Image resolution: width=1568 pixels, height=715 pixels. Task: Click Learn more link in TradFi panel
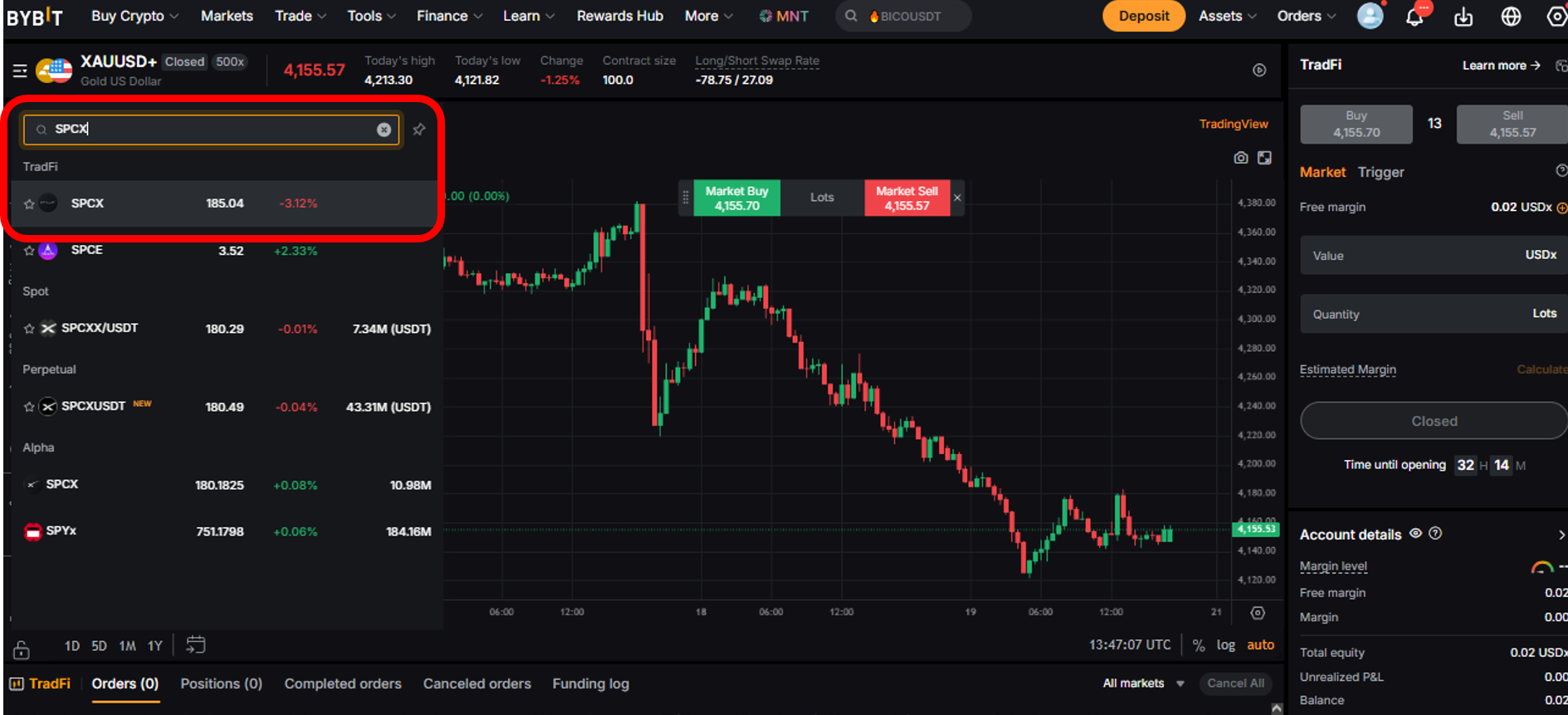tap(1501, 66)
